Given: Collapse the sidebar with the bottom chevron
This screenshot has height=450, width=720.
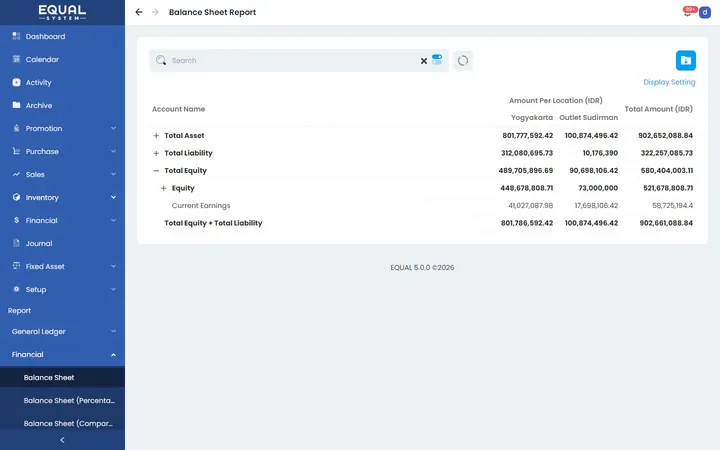Looking at the screenshot, I should pyautogui.click(x=62, y=440).
